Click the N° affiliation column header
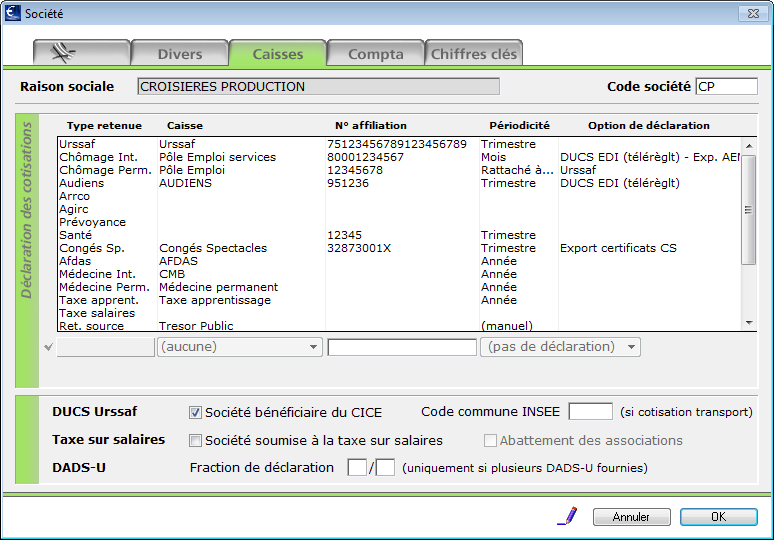Viewport: 774px width, 540px height. tap(371, 125)
